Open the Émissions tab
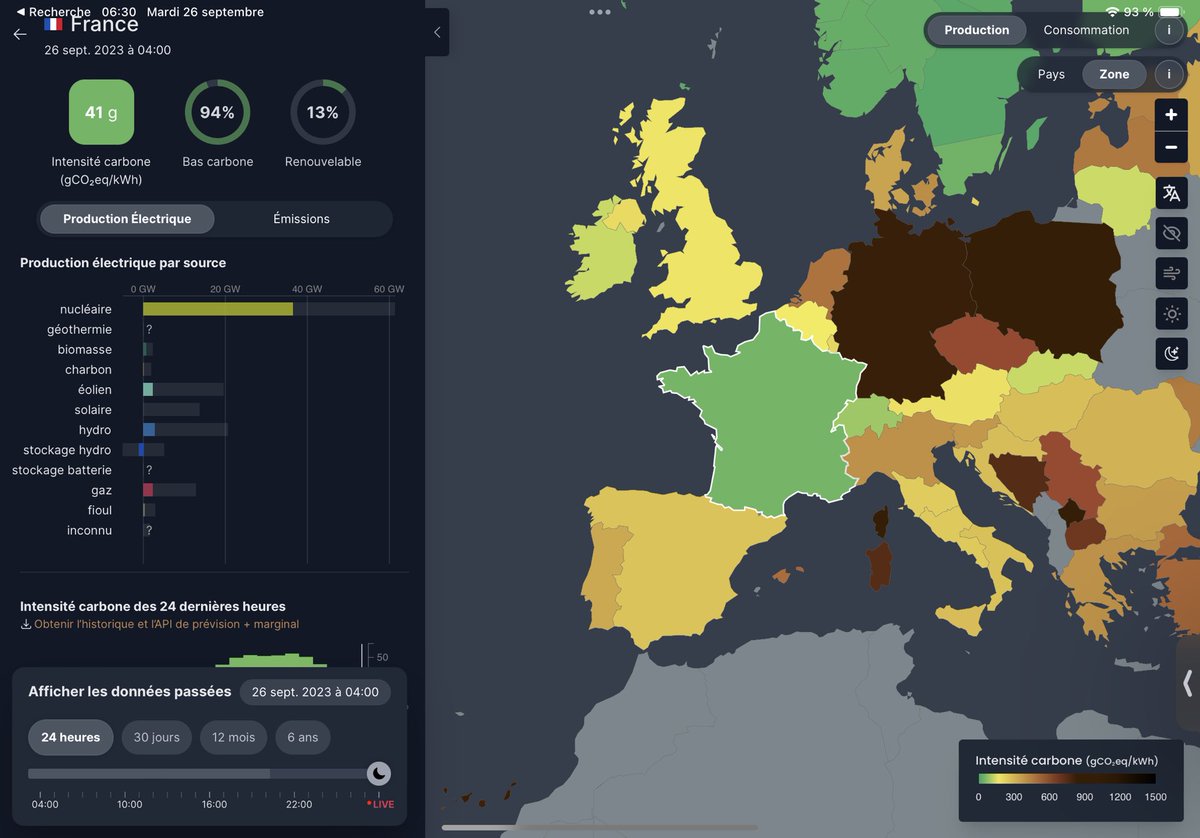The width and height of the screenshot is (1200, 838). [x=302, y=219]
